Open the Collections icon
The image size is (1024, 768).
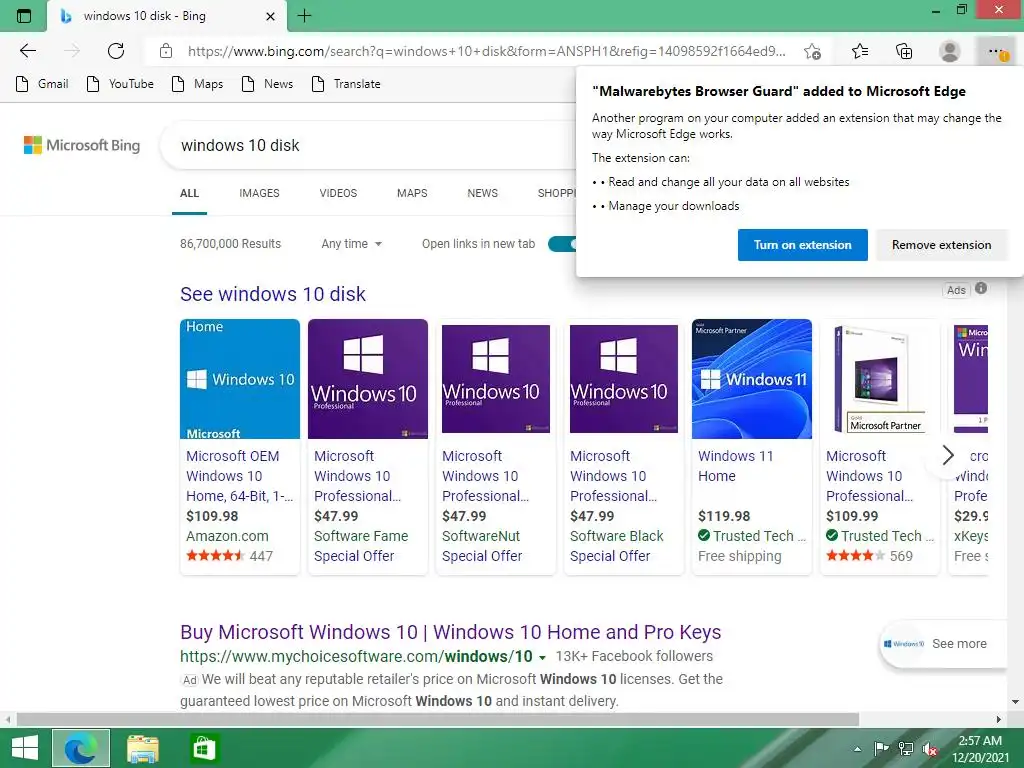[x=904, y=51]
